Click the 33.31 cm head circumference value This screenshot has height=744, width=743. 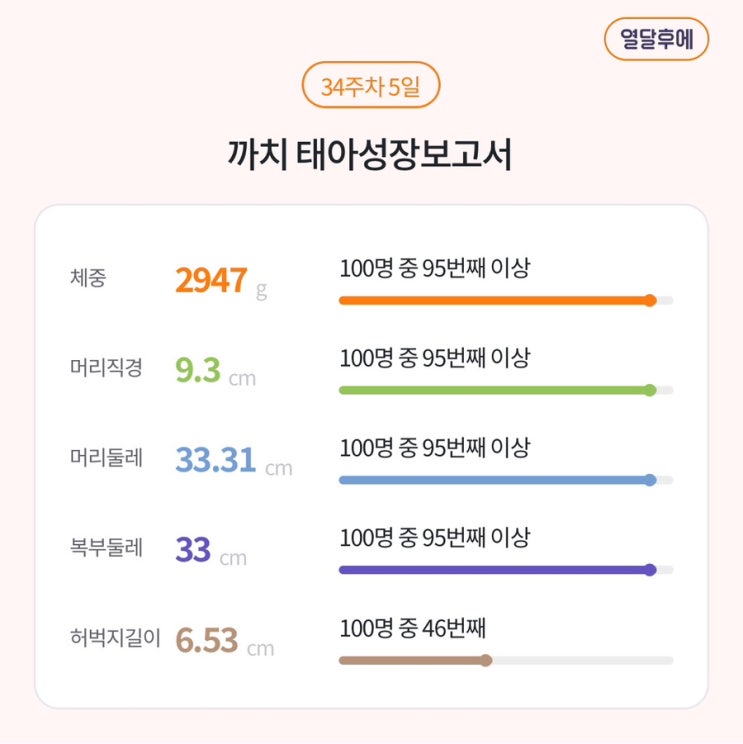[x=233, y=462]
